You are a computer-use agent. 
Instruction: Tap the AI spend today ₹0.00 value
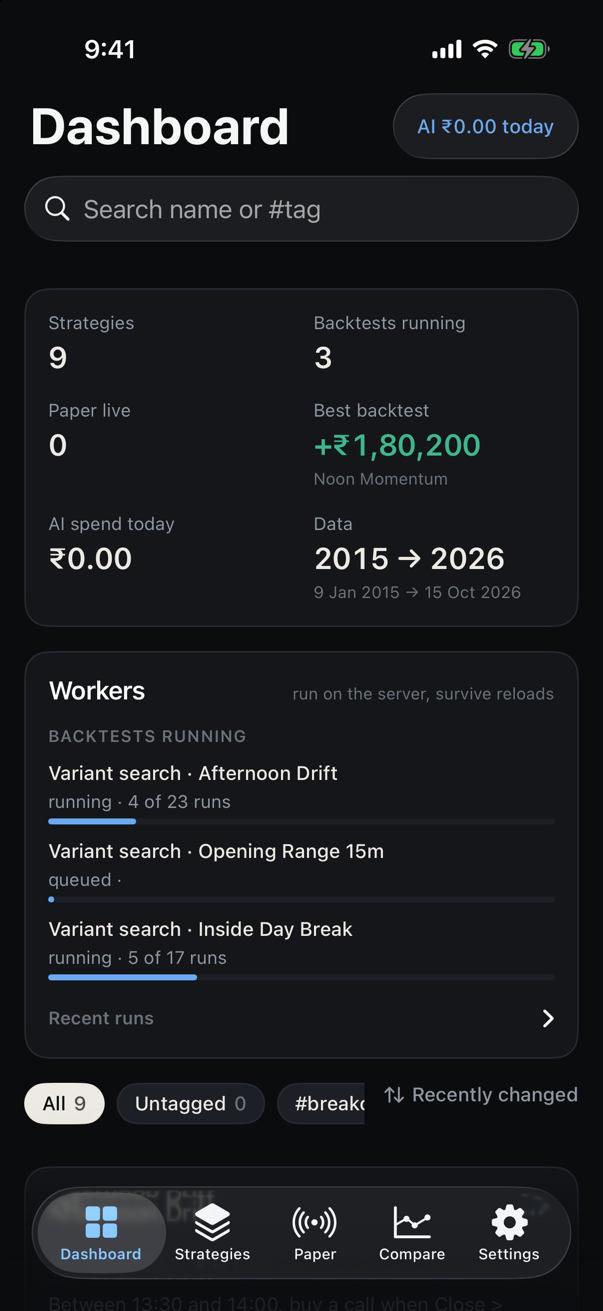point(91,558)
